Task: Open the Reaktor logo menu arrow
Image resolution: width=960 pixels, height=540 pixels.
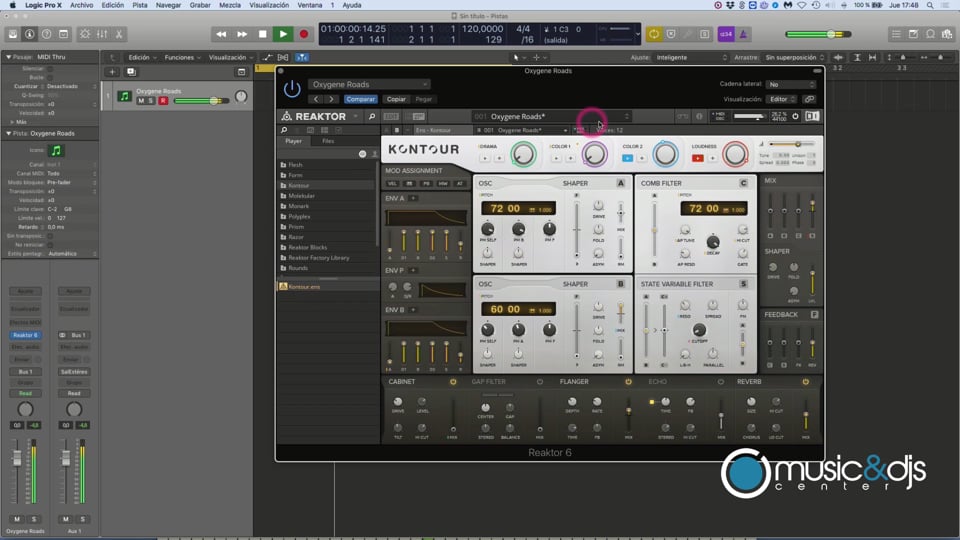Action: click(x=356, y=116)
